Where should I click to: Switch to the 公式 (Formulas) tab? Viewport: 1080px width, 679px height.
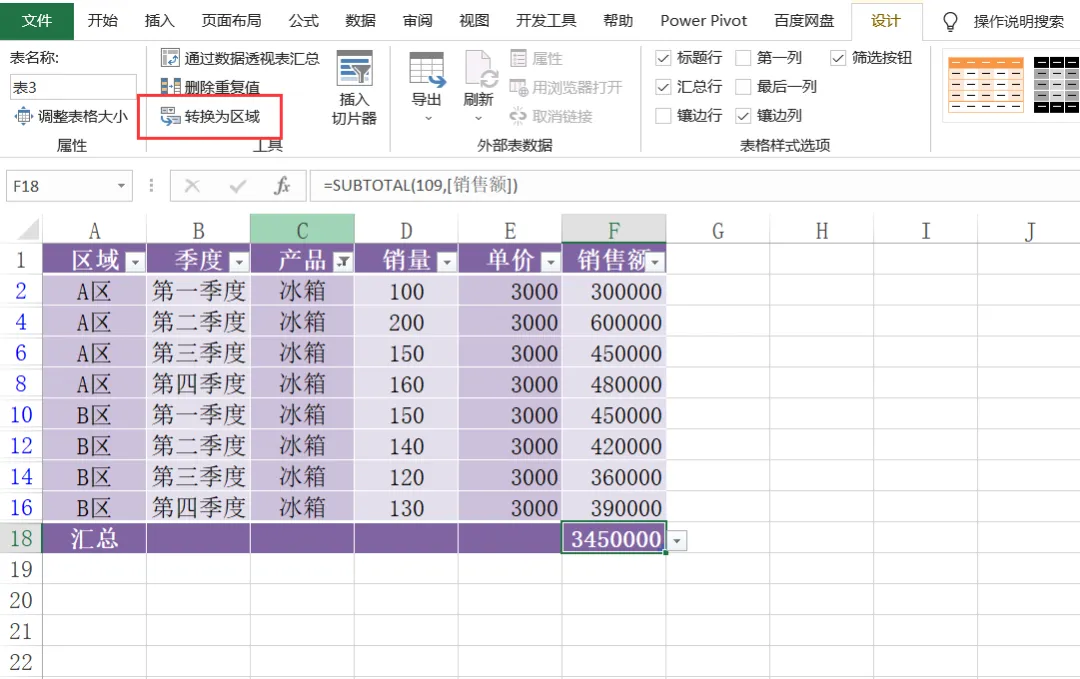tap(304, 21)
